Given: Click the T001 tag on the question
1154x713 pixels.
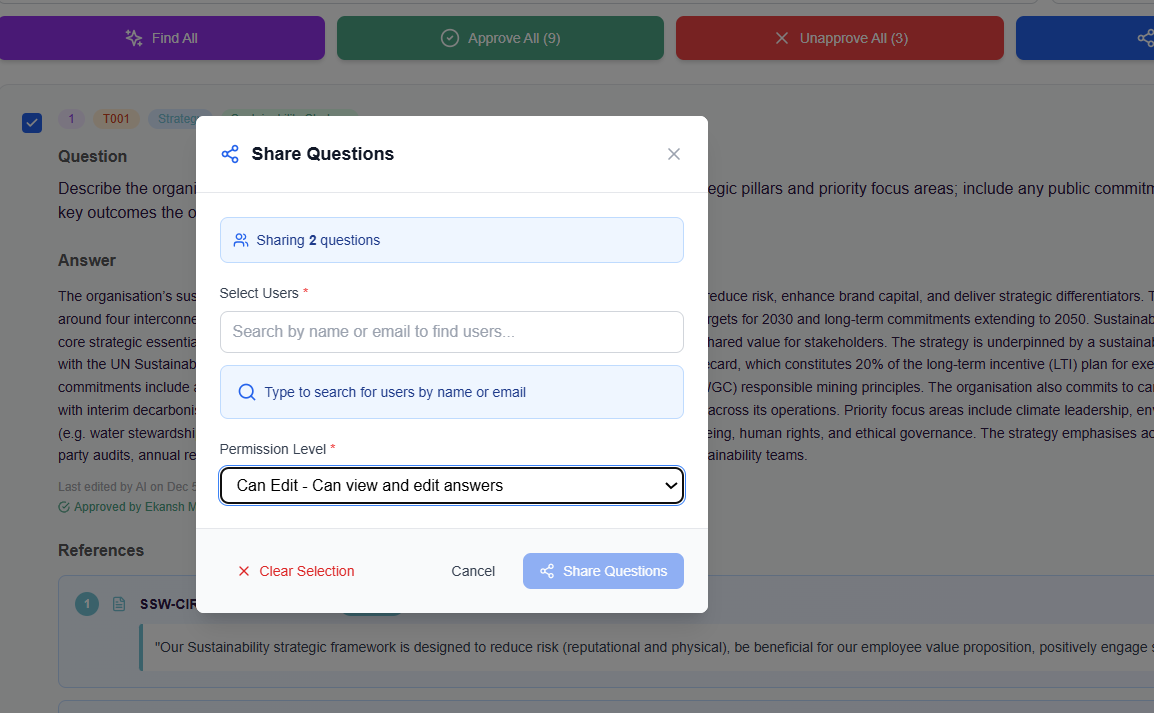Looking at the screenshot, I should coord(117,120).
